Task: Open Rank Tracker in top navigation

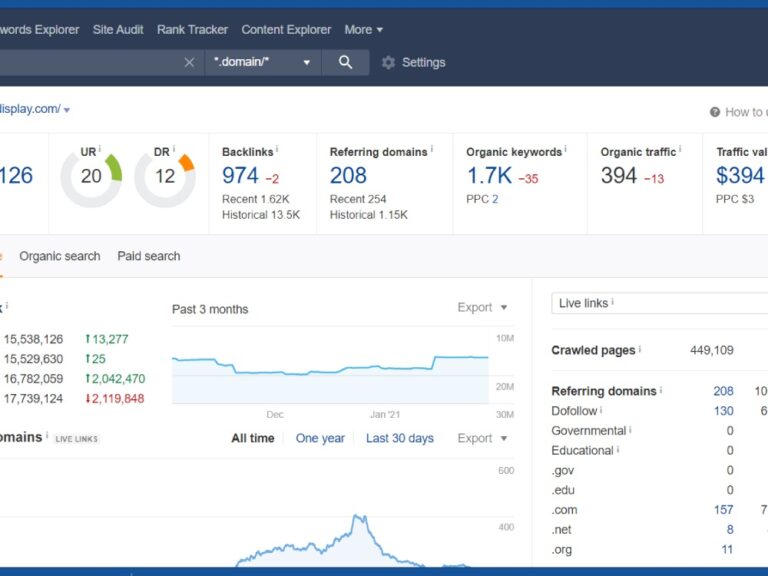Action: (192, 29)
